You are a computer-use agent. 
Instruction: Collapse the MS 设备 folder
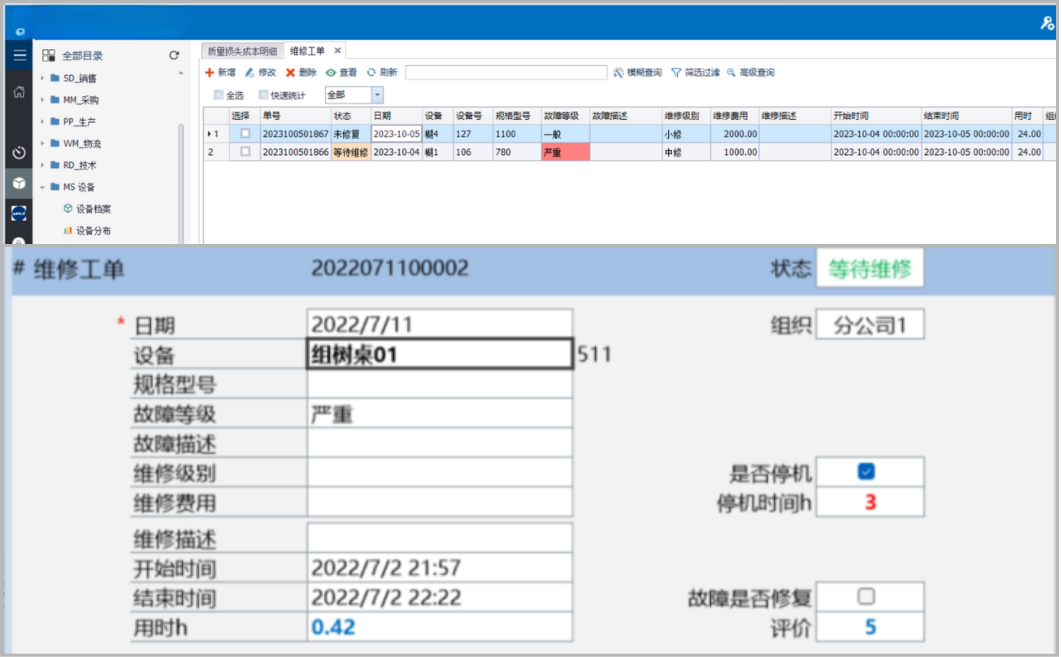[x=42, y=187]
